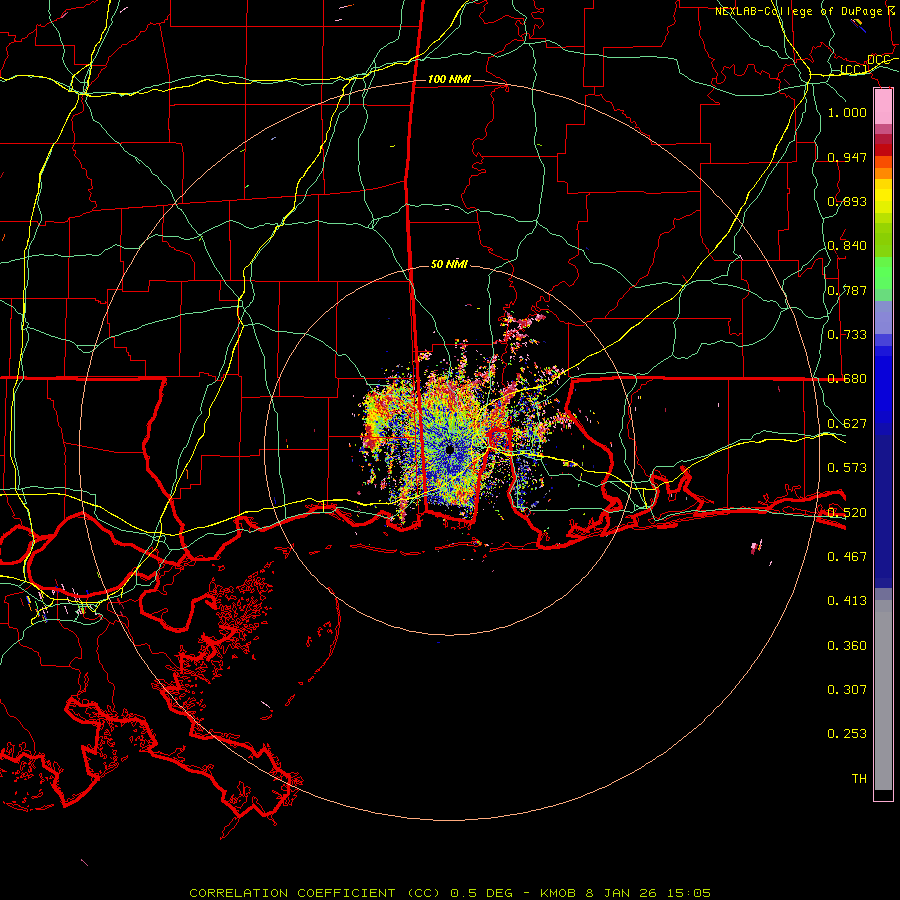The image size is (900, 900).
Task: Click the bright green segment of the color bar
Action: [x=883, y=273]
